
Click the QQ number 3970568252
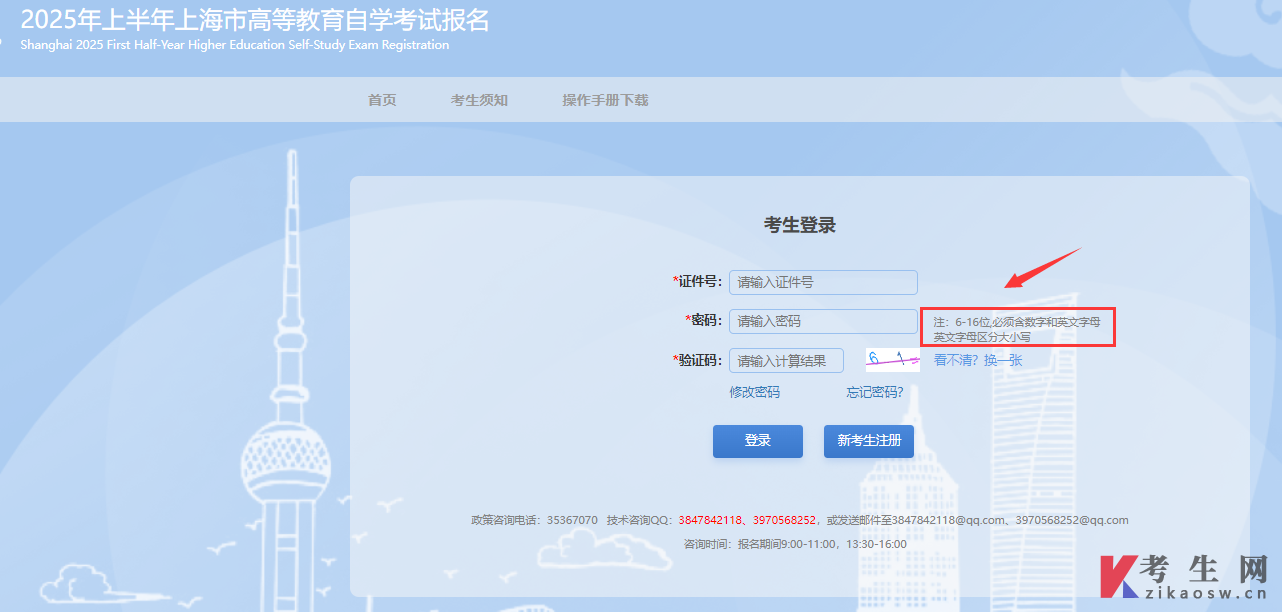click(784, 520)
